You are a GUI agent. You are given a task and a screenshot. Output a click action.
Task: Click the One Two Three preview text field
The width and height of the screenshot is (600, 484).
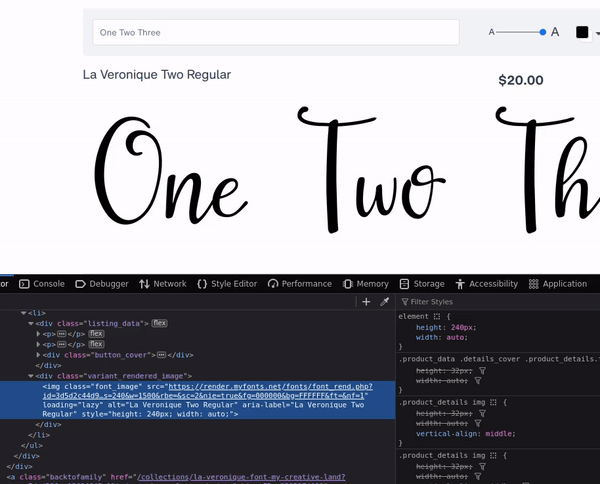coord(276,33)
